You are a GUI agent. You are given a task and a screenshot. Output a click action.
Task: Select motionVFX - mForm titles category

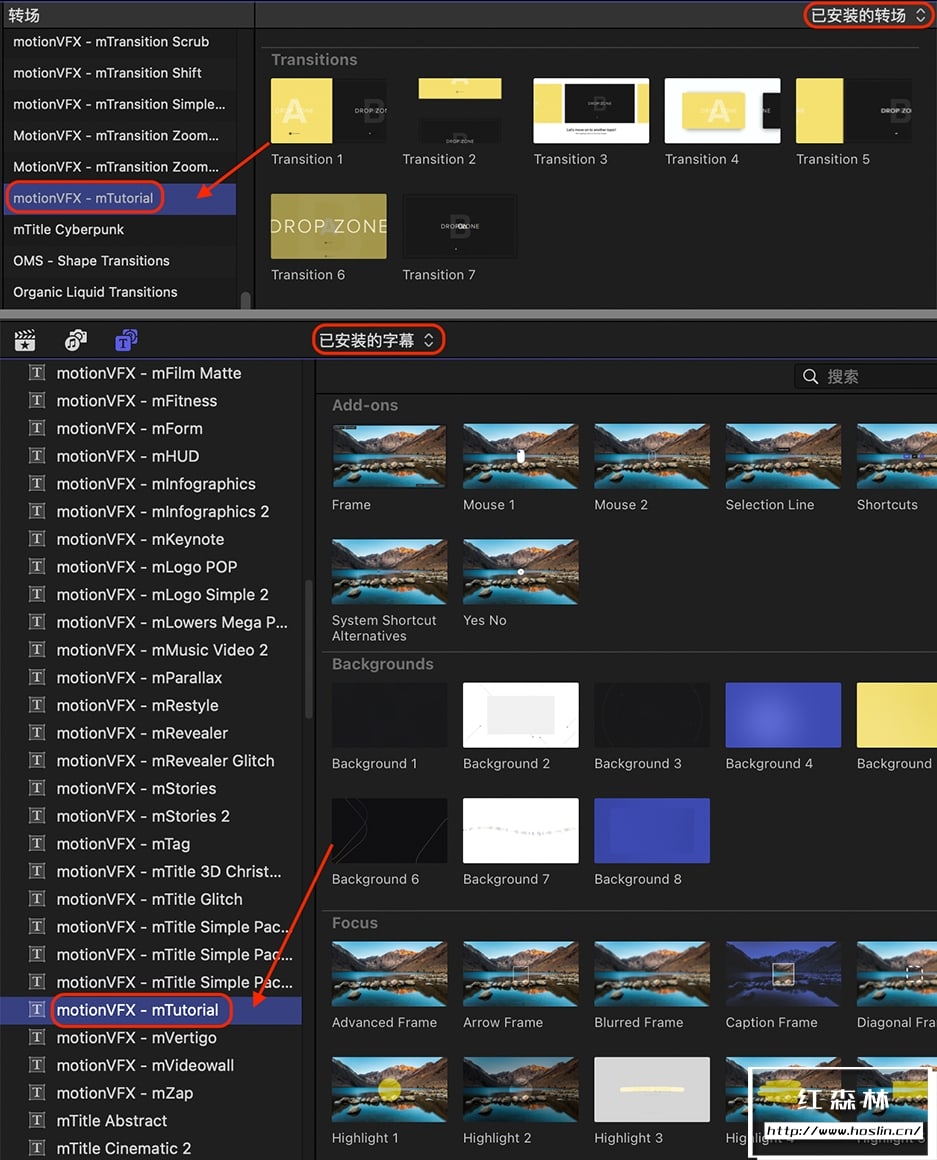(x=129, y=428)
